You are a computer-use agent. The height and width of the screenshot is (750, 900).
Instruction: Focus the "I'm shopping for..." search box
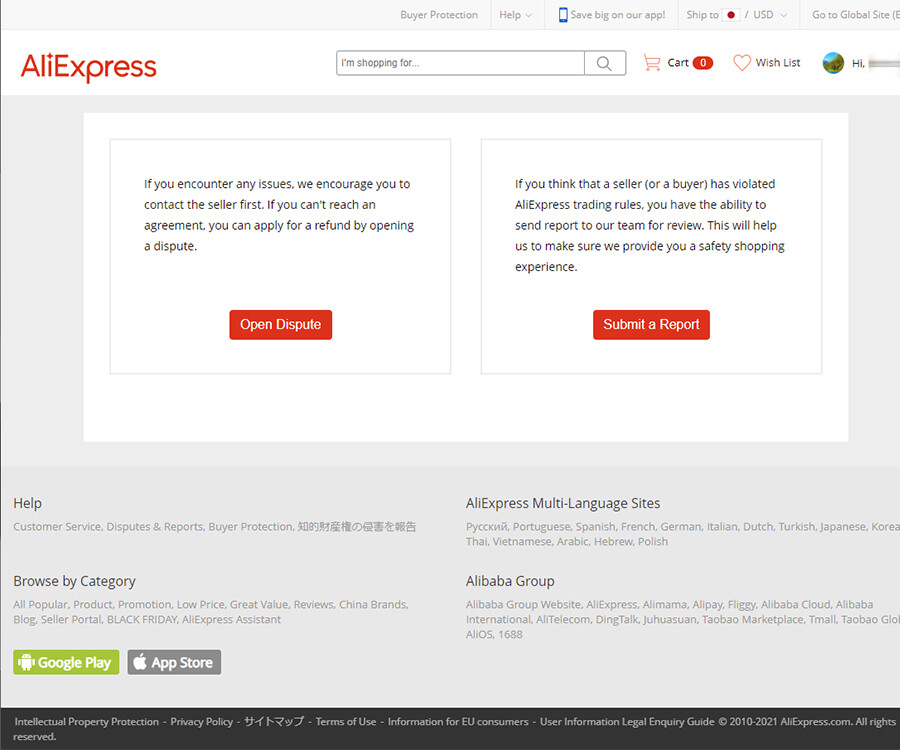[460, 63]
